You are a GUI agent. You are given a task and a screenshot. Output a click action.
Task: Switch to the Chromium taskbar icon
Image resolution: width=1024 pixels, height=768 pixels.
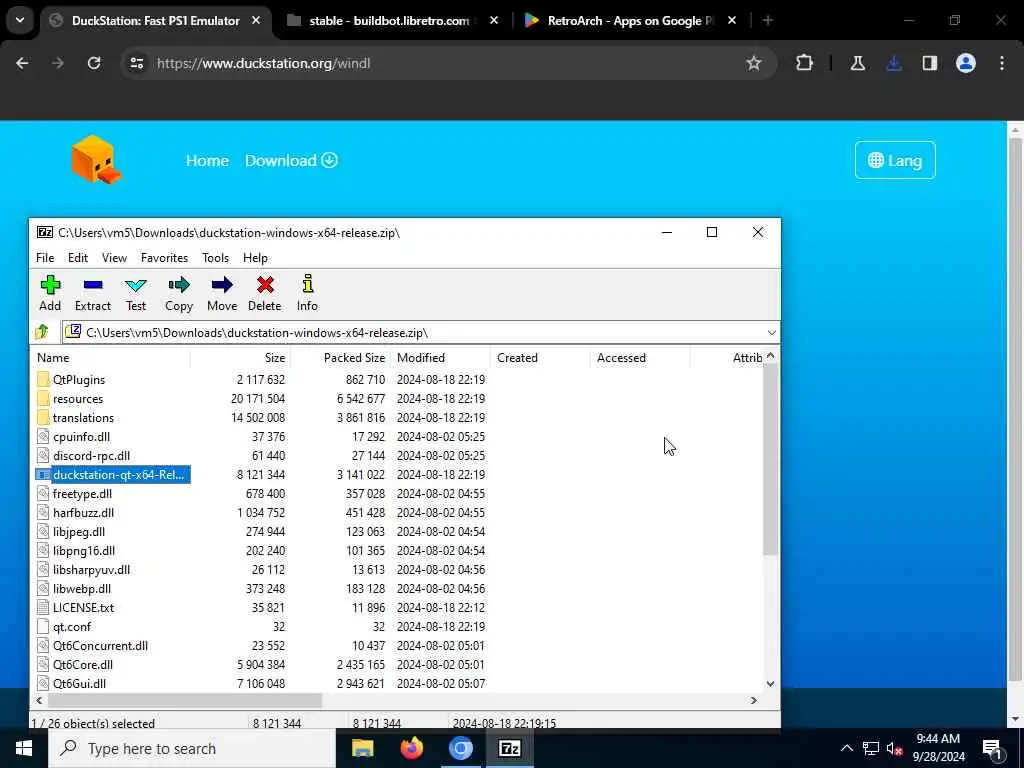click(460, 748)
